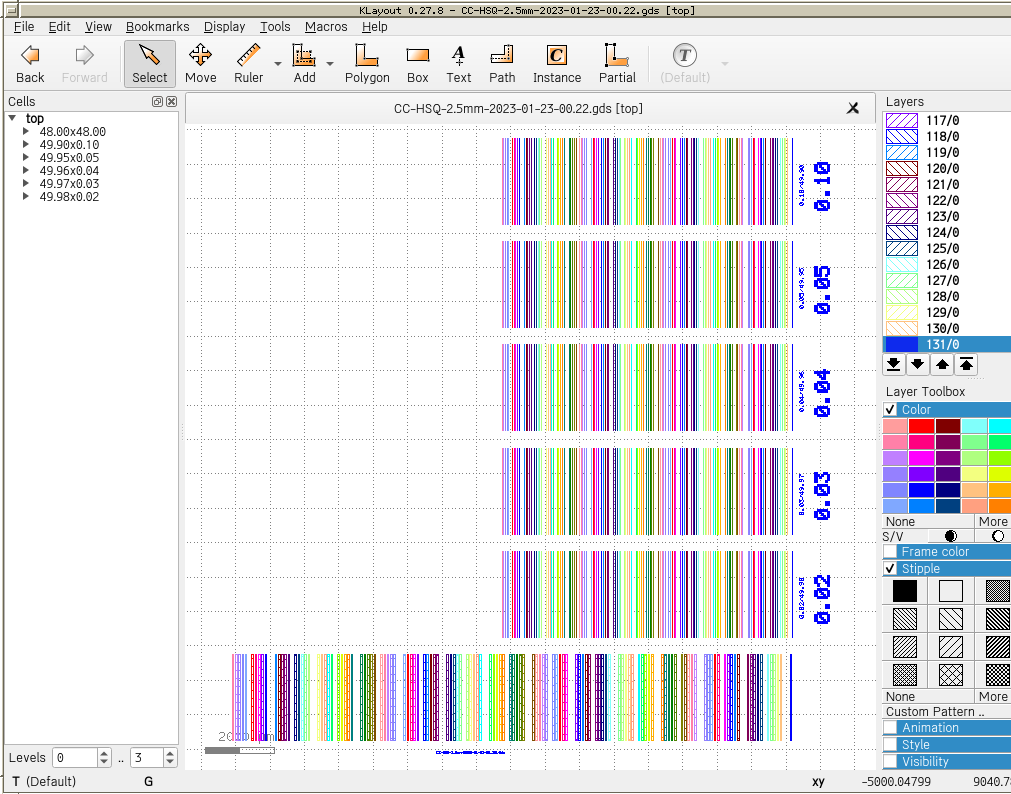Viewport: 1011px width, 794px height.
Task: Select the Path drawing tool
Action: pyautogui.click(x=502, y=63)
